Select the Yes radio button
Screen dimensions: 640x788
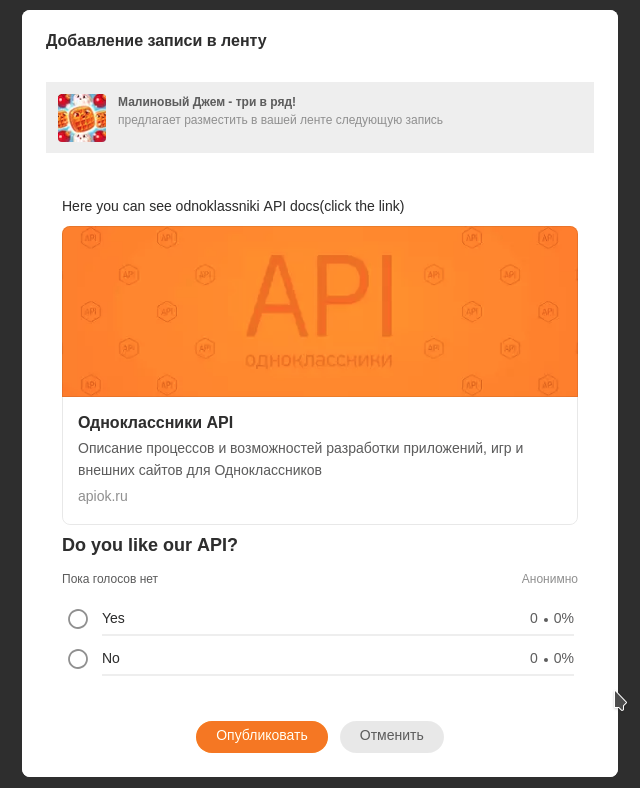pyautogui.click(x=78, y=619)
